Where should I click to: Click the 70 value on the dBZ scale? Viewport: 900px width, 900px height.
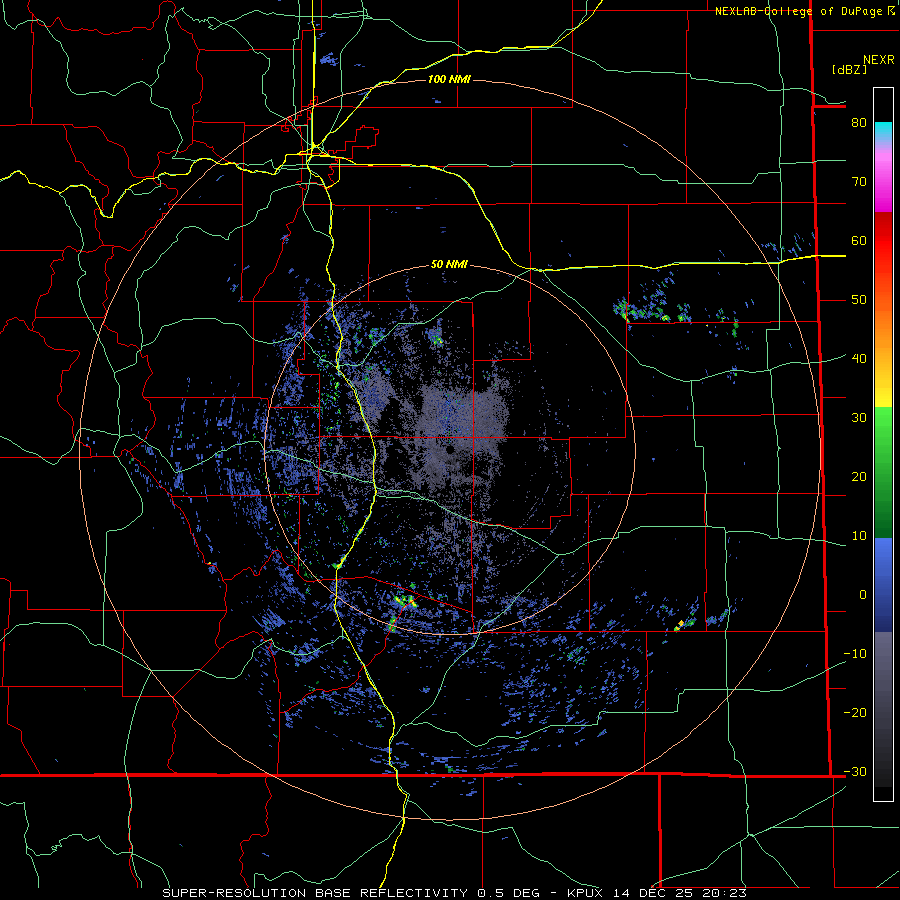(859, 181)
